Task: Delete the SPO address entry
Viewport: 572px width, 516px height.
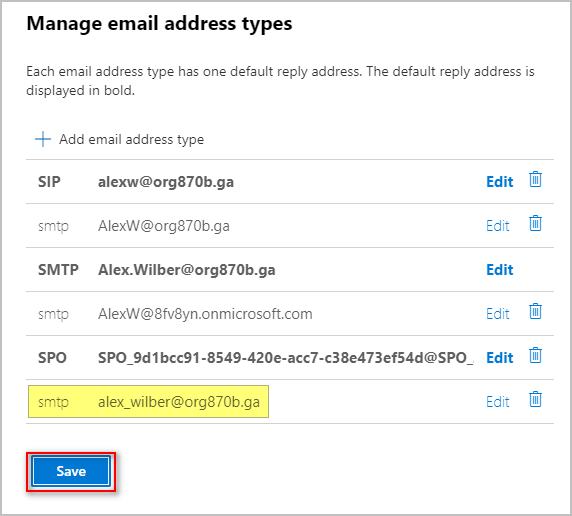Action: pos(535,355)
